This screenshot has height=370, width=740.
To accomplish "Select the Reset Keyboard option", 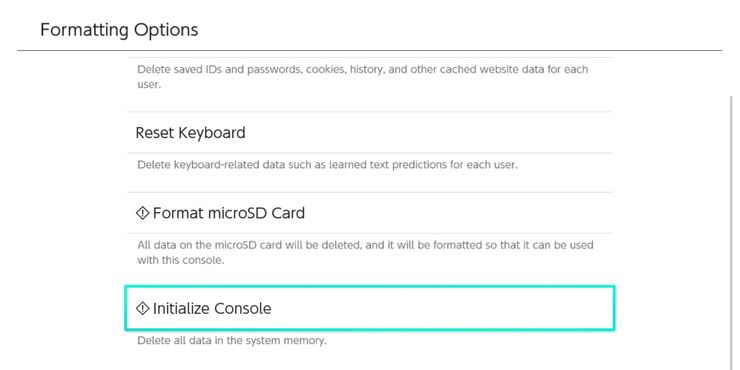I will coord(370,133).
